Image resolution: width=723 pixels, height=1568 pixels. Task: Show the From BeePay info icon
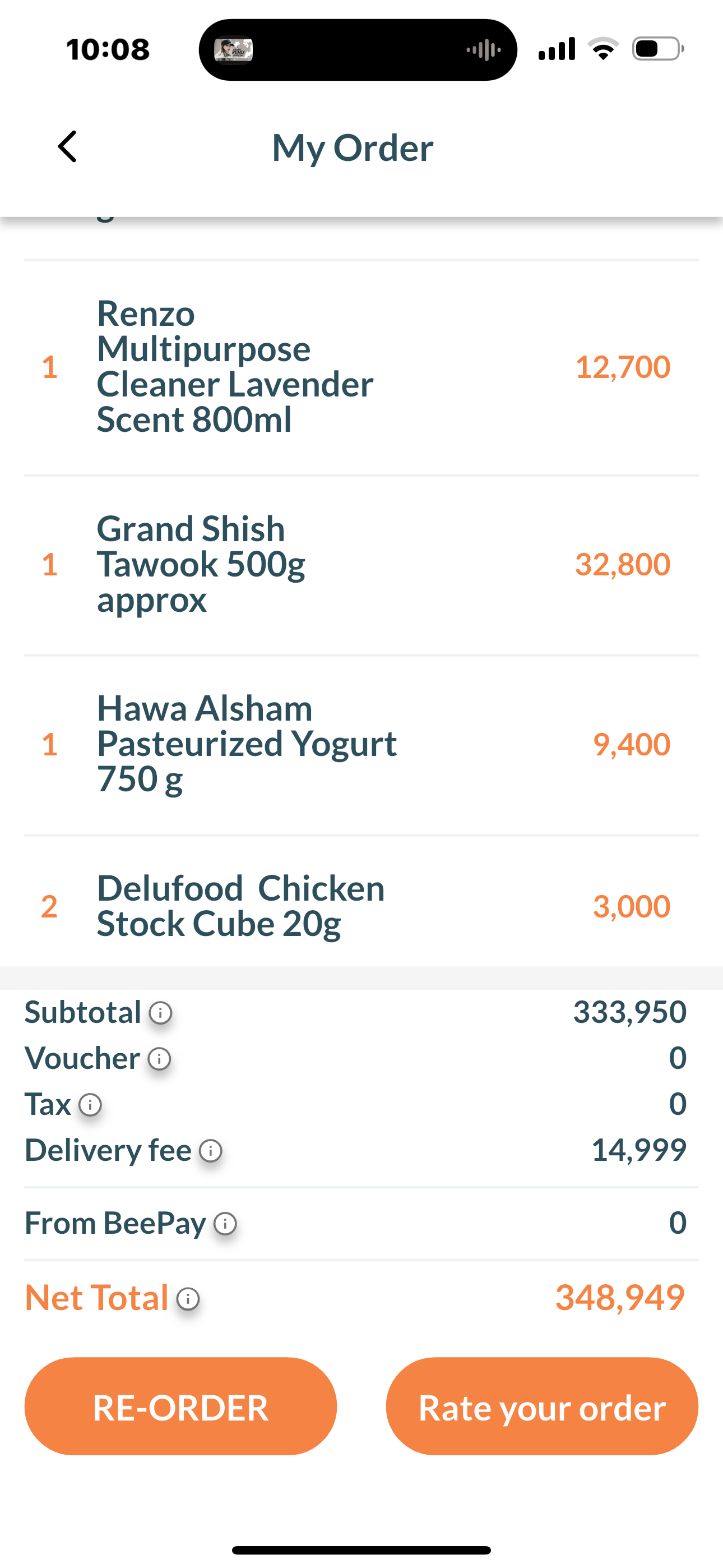(225, 1224)
